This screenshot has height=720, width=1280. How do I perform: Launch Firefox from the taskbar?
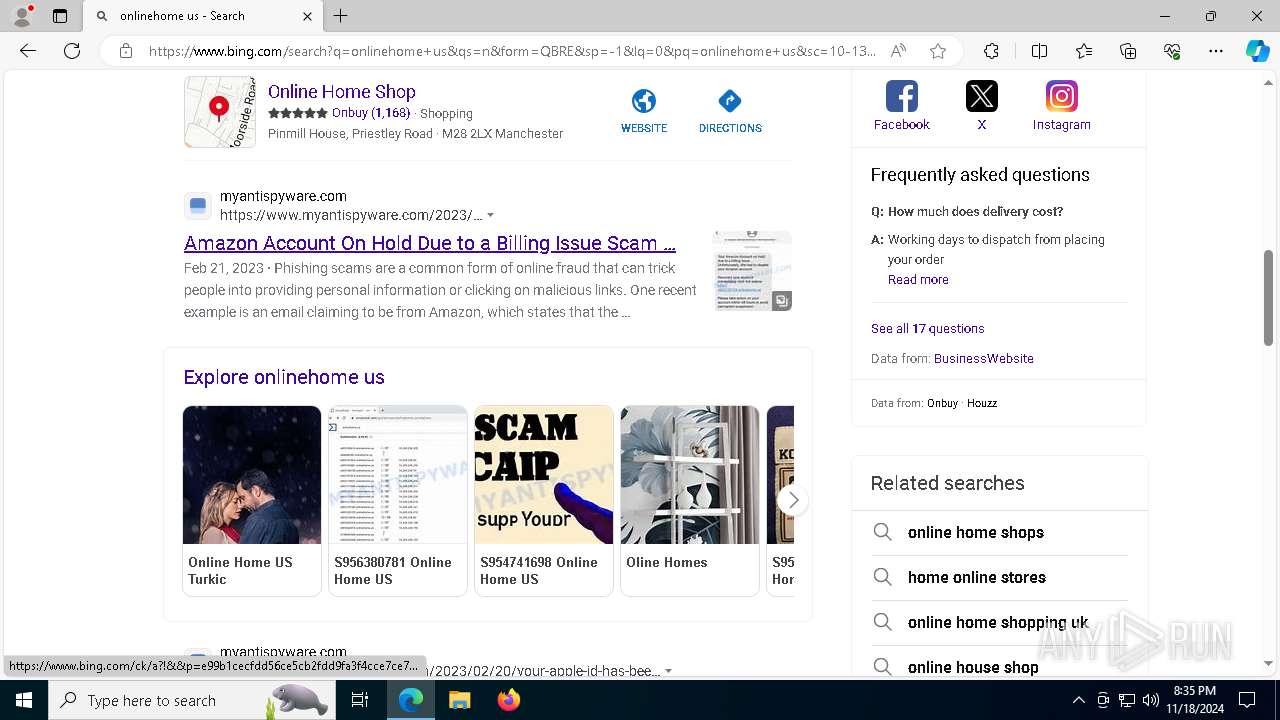click(x=508, y=700)
